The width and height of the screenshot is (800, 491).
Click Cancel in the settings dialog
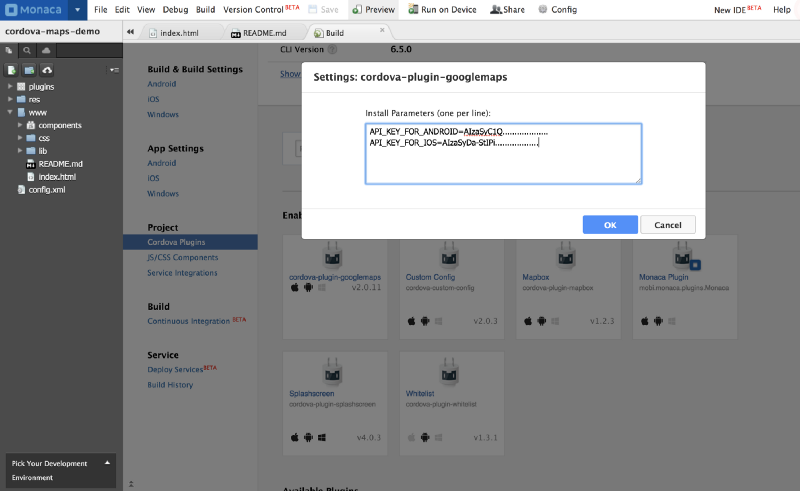click(x=668, y=225)
